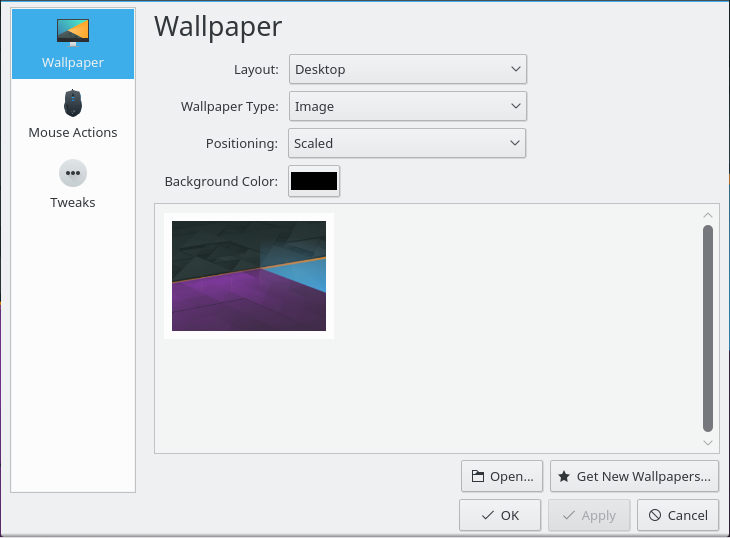The image size is (730, 538).
Task: Switch to the Mouse Actions section label
Action: coord(73,132)
